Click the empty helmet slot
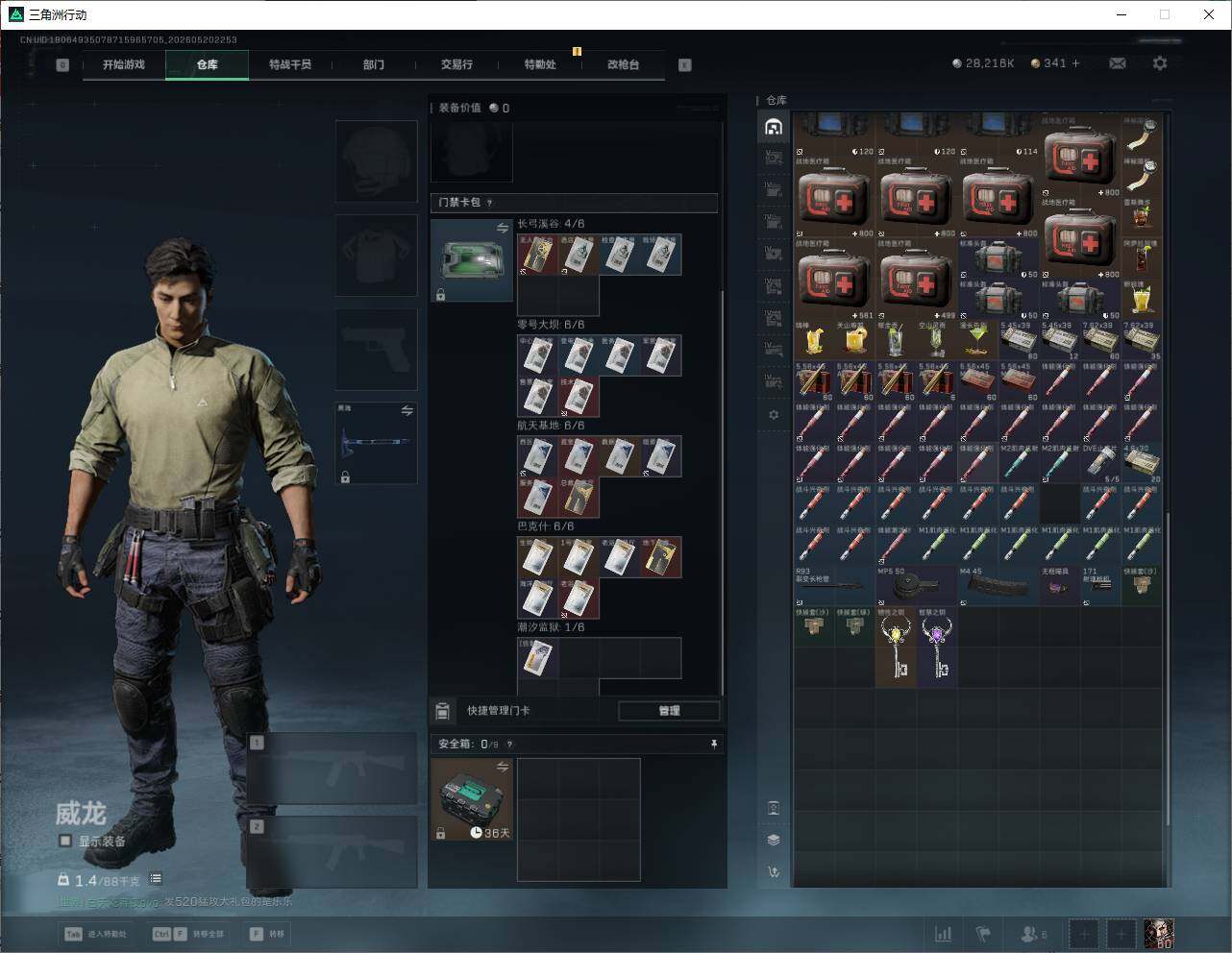Viewport: 1232px width, 953px height. 376,160
